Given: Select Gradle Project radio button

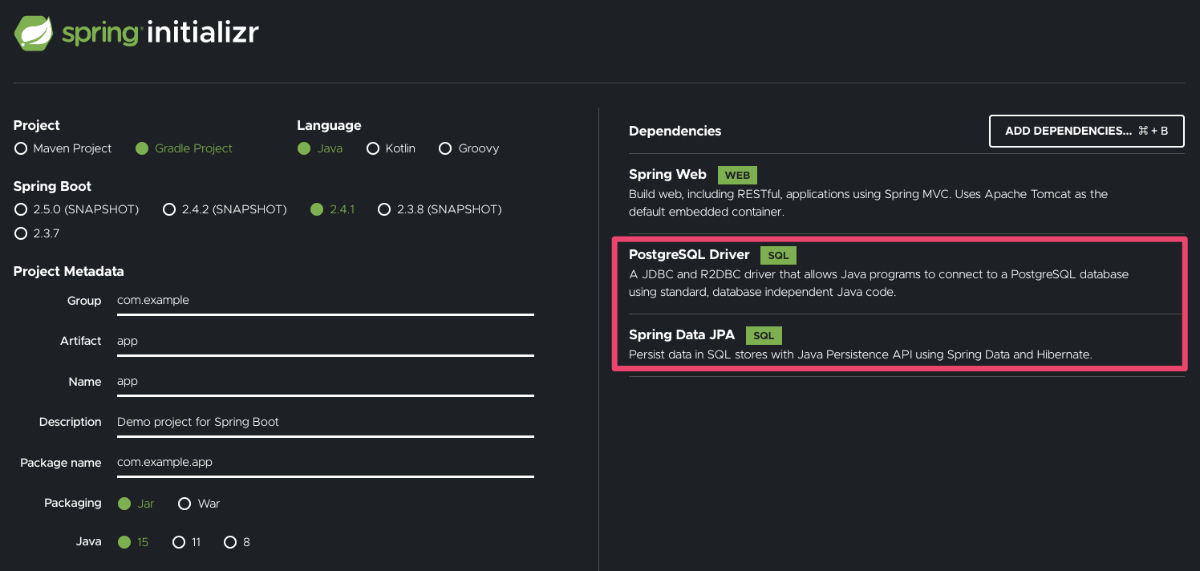Looking at the screenshot, I should [142, 148].
